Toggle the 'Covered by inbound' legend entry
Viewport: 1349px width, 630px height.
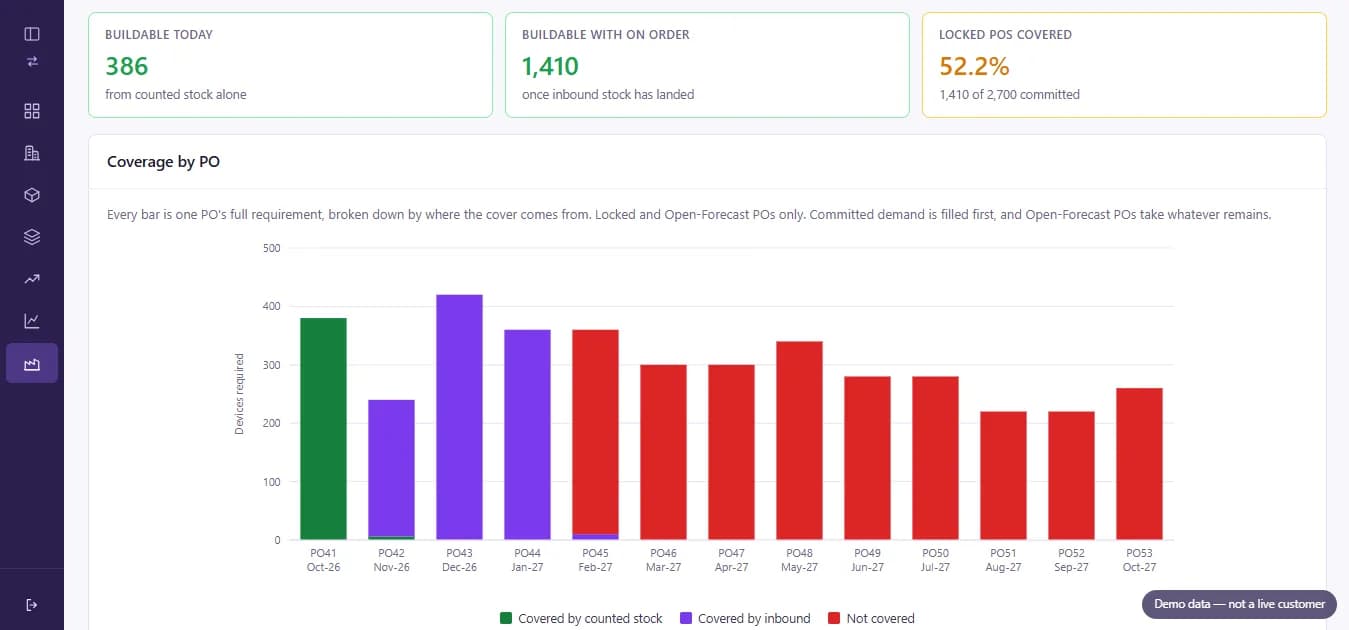click(744, 618)
